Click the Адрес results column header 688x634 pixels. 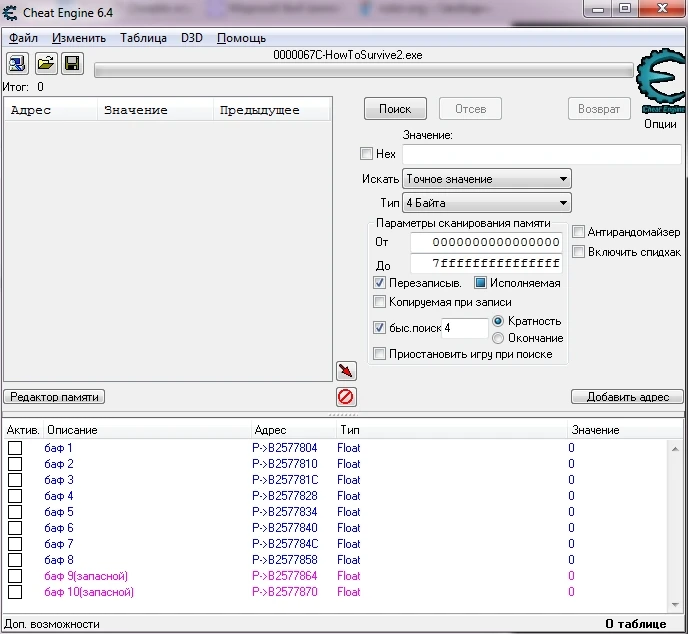(50, 110)
